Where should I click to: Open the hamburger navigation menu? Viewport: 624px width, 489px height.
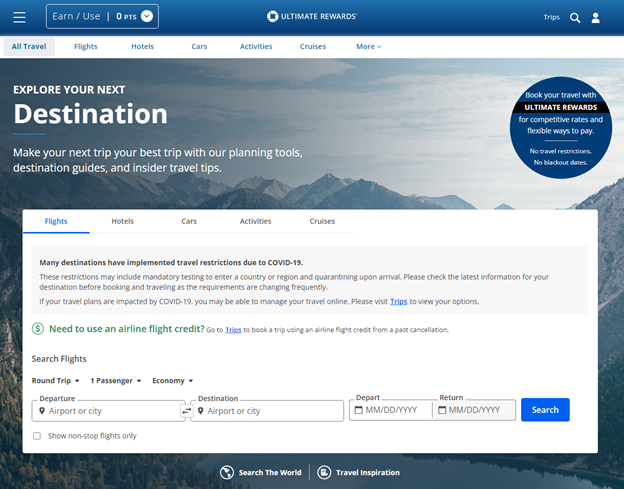tap(19, 17)
